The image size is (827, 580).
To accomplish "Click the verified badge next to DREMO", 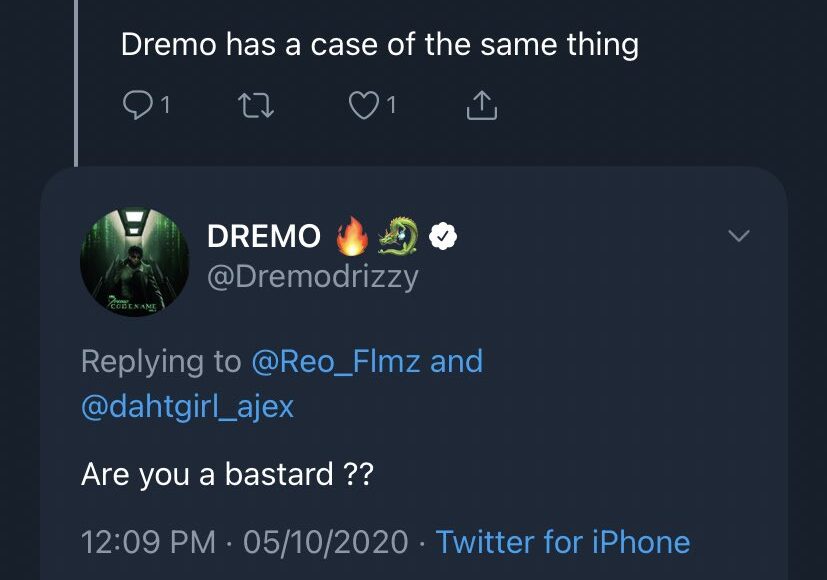I will coord(443,236).
